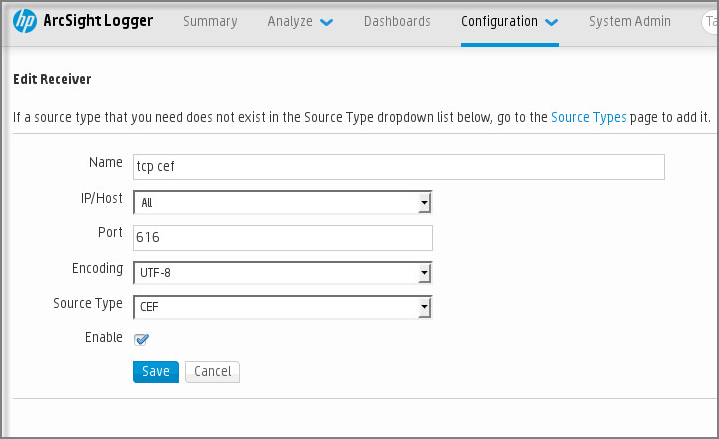
Task: Click the Enable label text
Action: click(x=104, y=338)
